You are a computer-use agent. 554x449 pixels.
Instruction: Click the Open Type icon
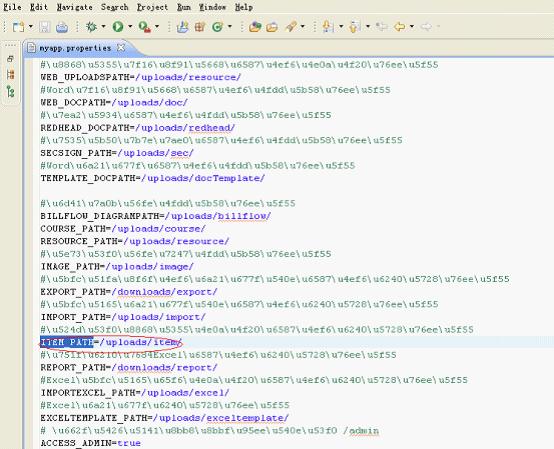point(255,26)
